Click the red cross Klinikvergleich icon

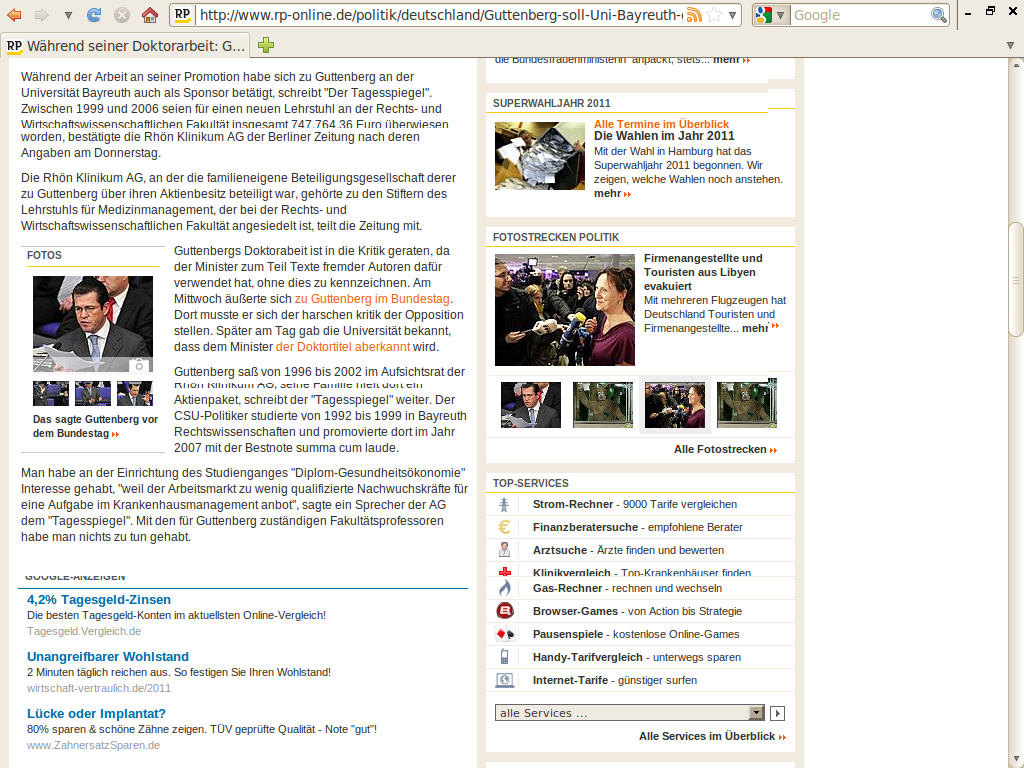(x=504, y=571)
